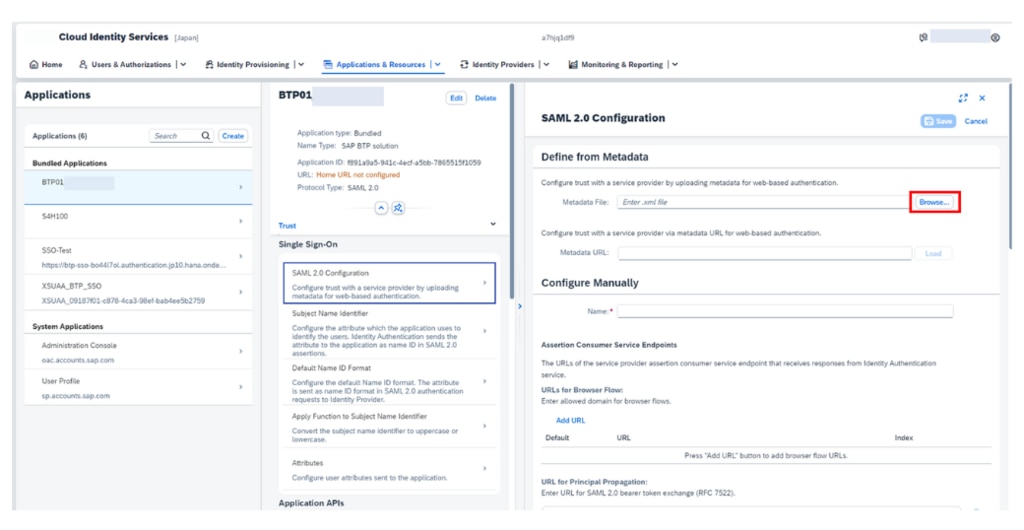The image size is (1024, 530).
Task: Click the Monitoring & Reporting chart icon
Action: coord(573,65)
